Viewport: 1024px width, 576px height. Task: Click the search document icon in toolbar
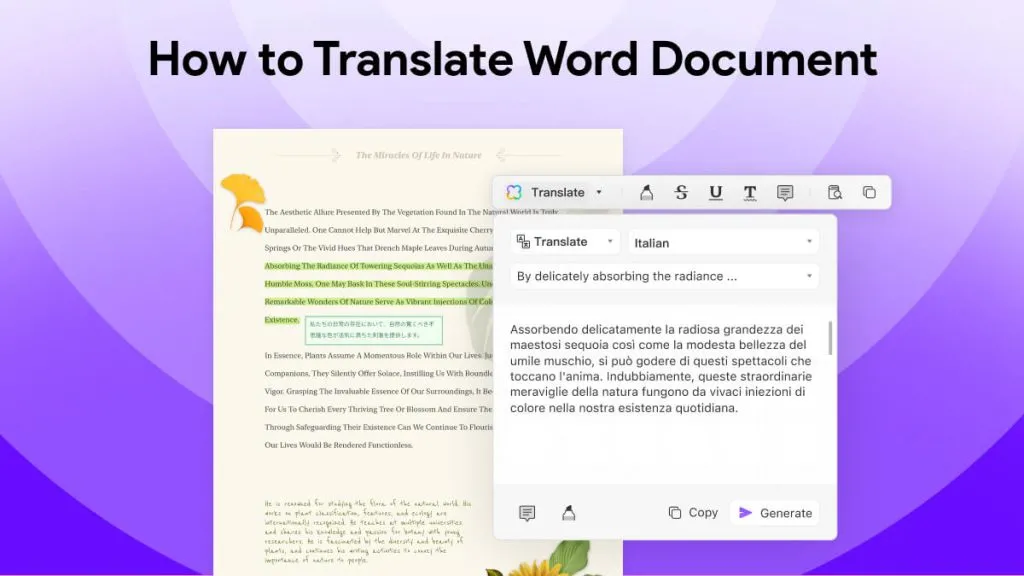(835, 192)
